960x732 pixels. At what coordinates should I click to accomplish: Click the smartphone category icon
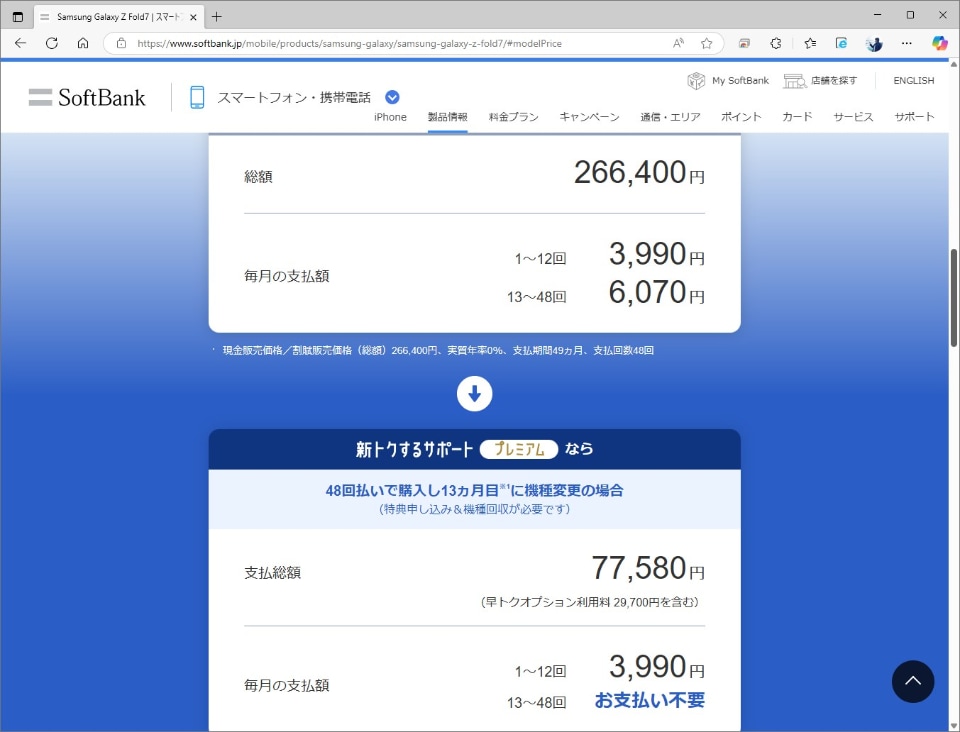(197, 97)
